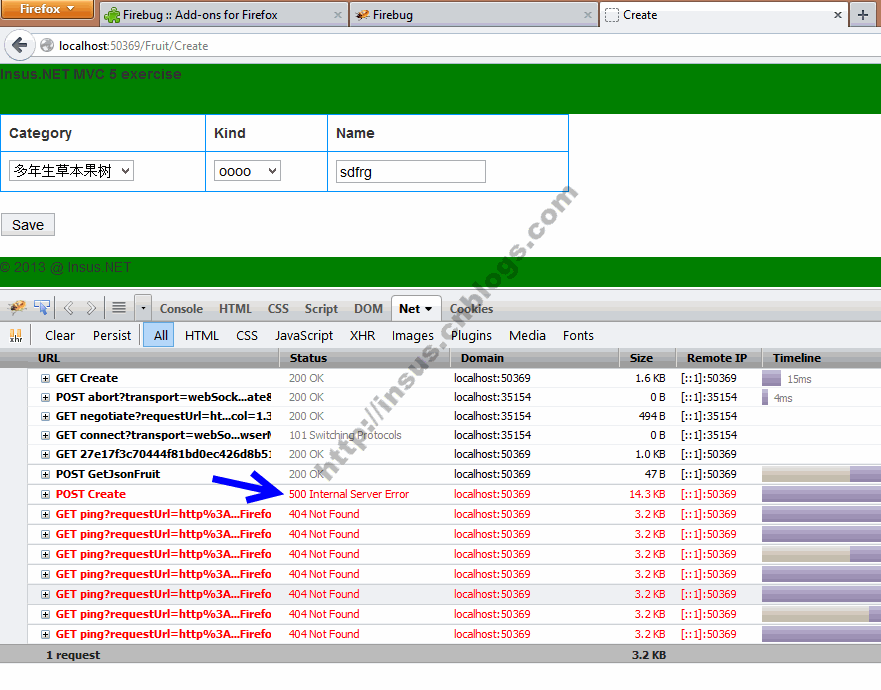
Task: Activate the element inspect icon
Action: click(42, 307)
